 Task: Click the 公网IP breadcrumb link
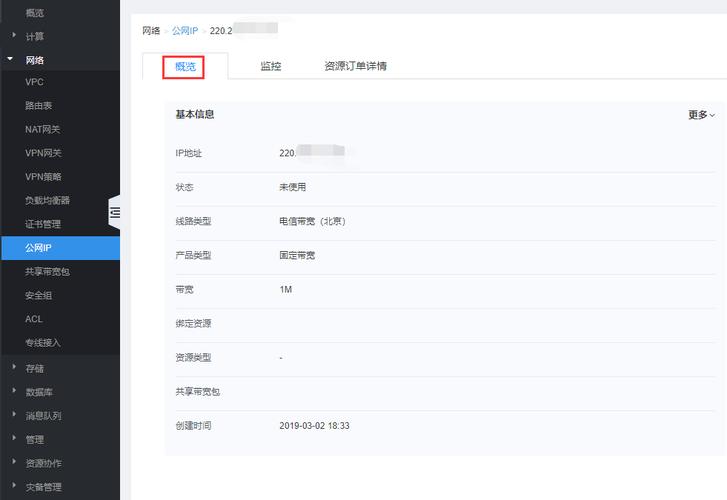tap(185, 31)
